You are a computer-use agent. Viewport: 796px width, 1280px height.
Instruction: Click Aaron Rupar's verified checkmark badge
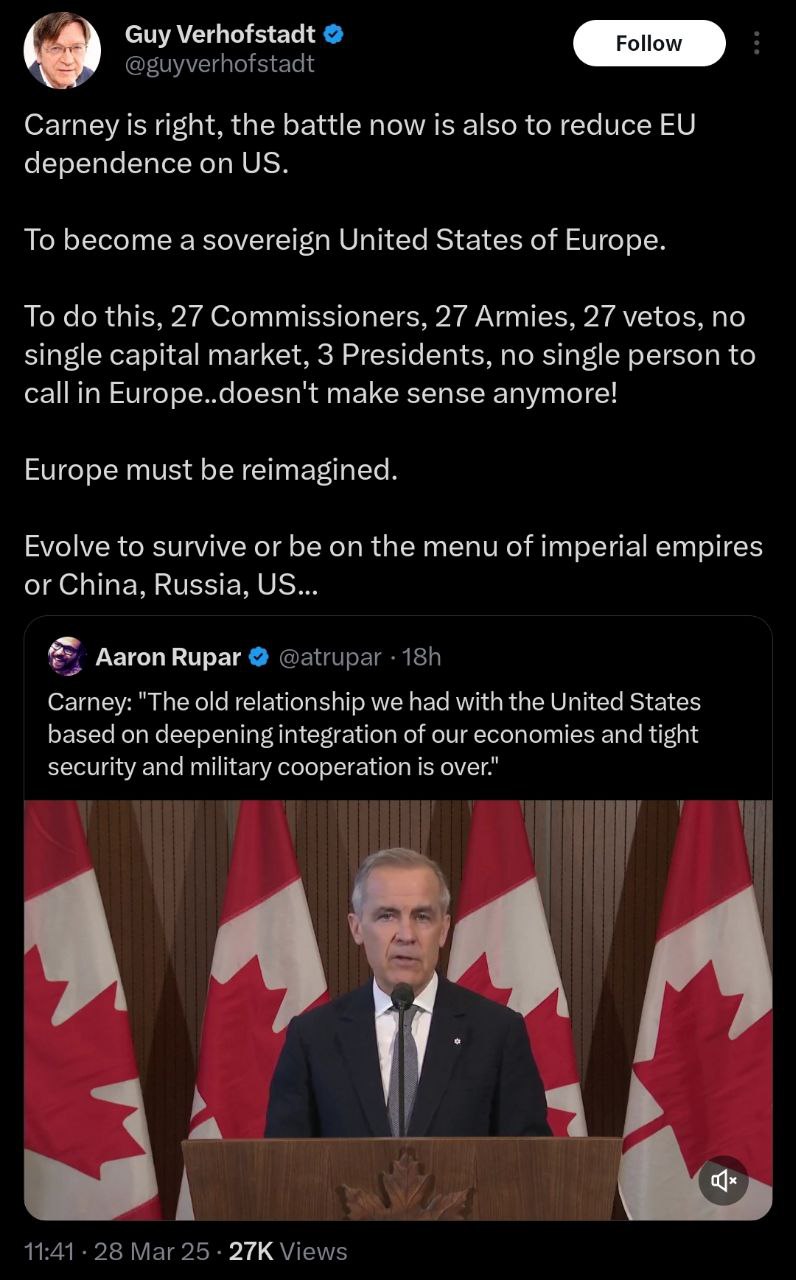pyautogui.click(x=257, y=657)
